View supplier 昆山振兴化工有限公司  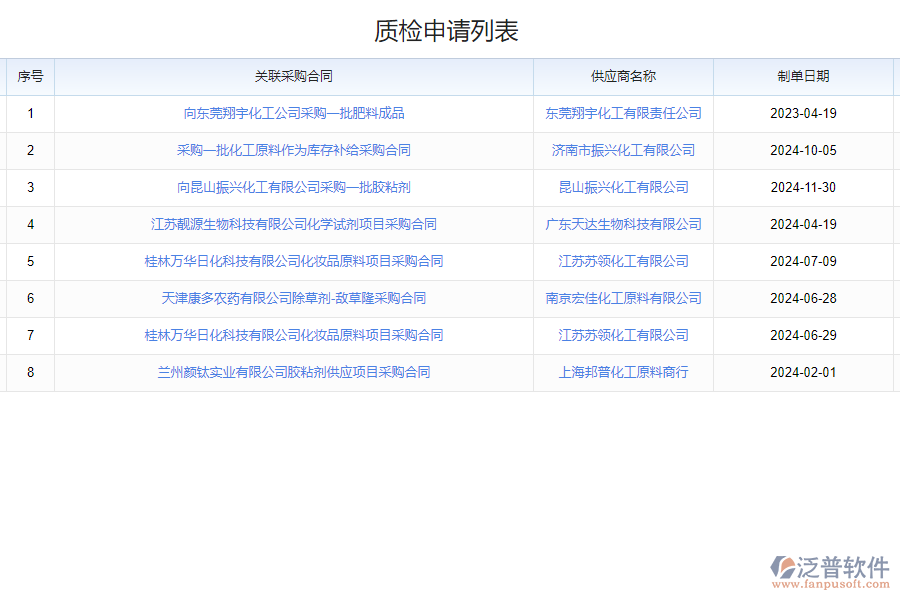(622, 187)
